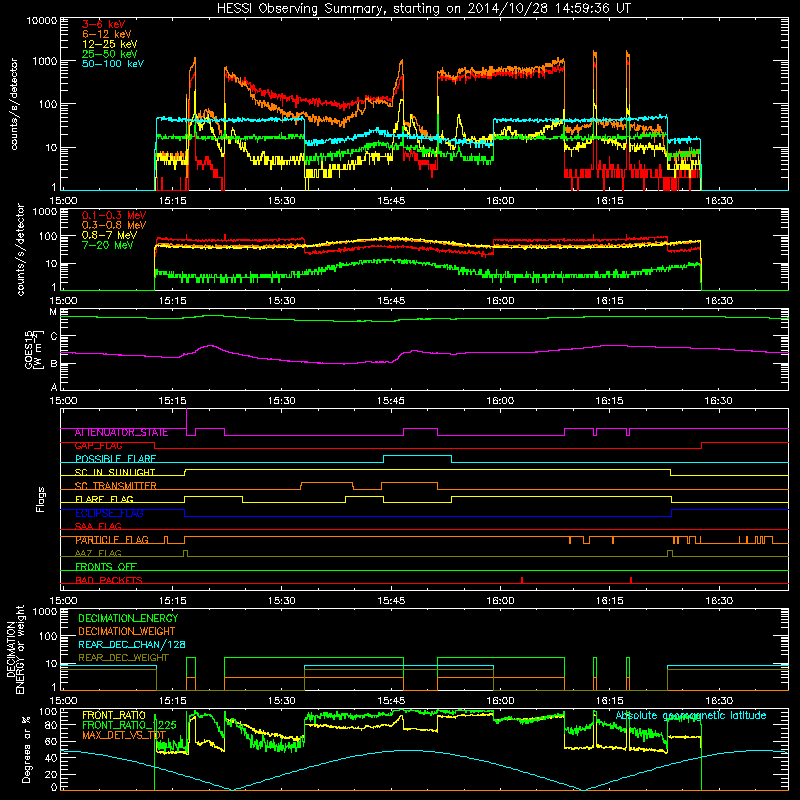Click the 0.1-0.3 MeV legend entry
Image resolution: width=800 pixels, height=800 pixels.
[114, 215]
